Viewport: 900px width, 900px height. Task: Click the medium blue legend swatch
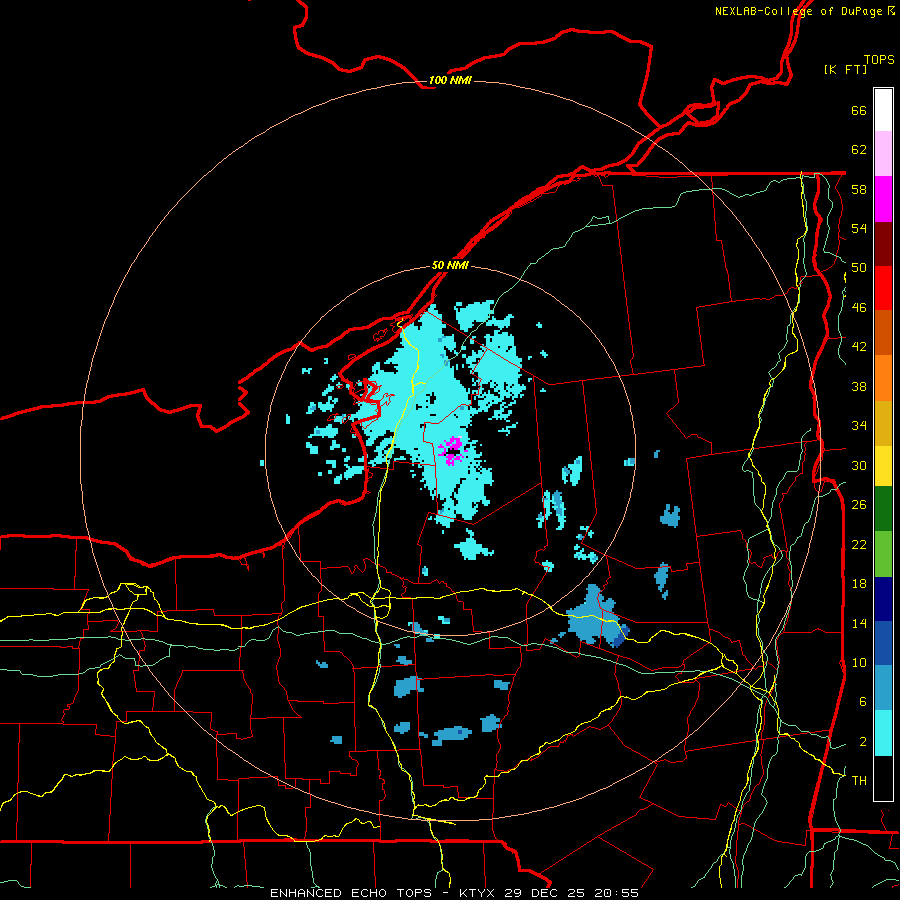point(883,643)
